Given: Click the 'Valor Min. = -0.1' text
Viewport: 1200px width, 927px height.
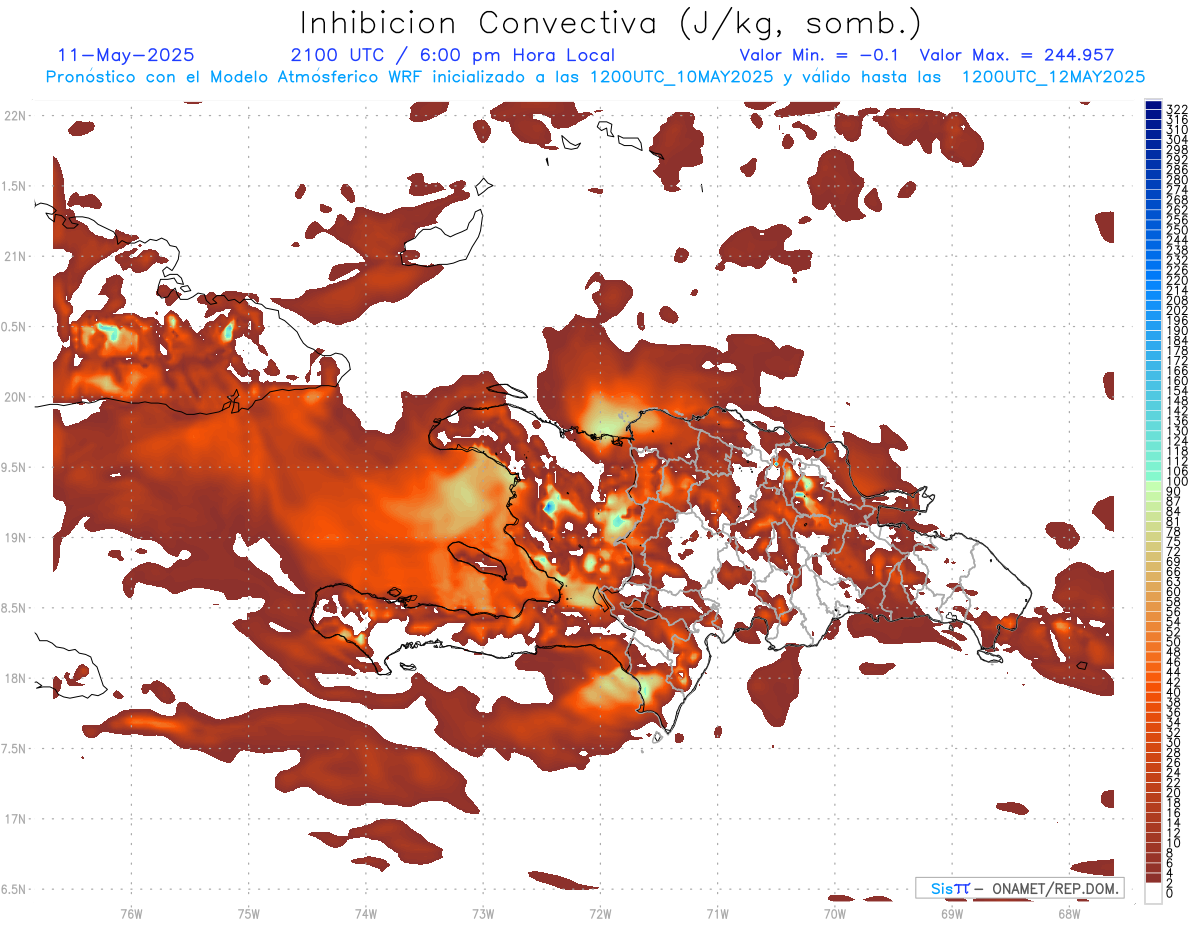Looking at the screenshot, I should [x=821, y=55].
